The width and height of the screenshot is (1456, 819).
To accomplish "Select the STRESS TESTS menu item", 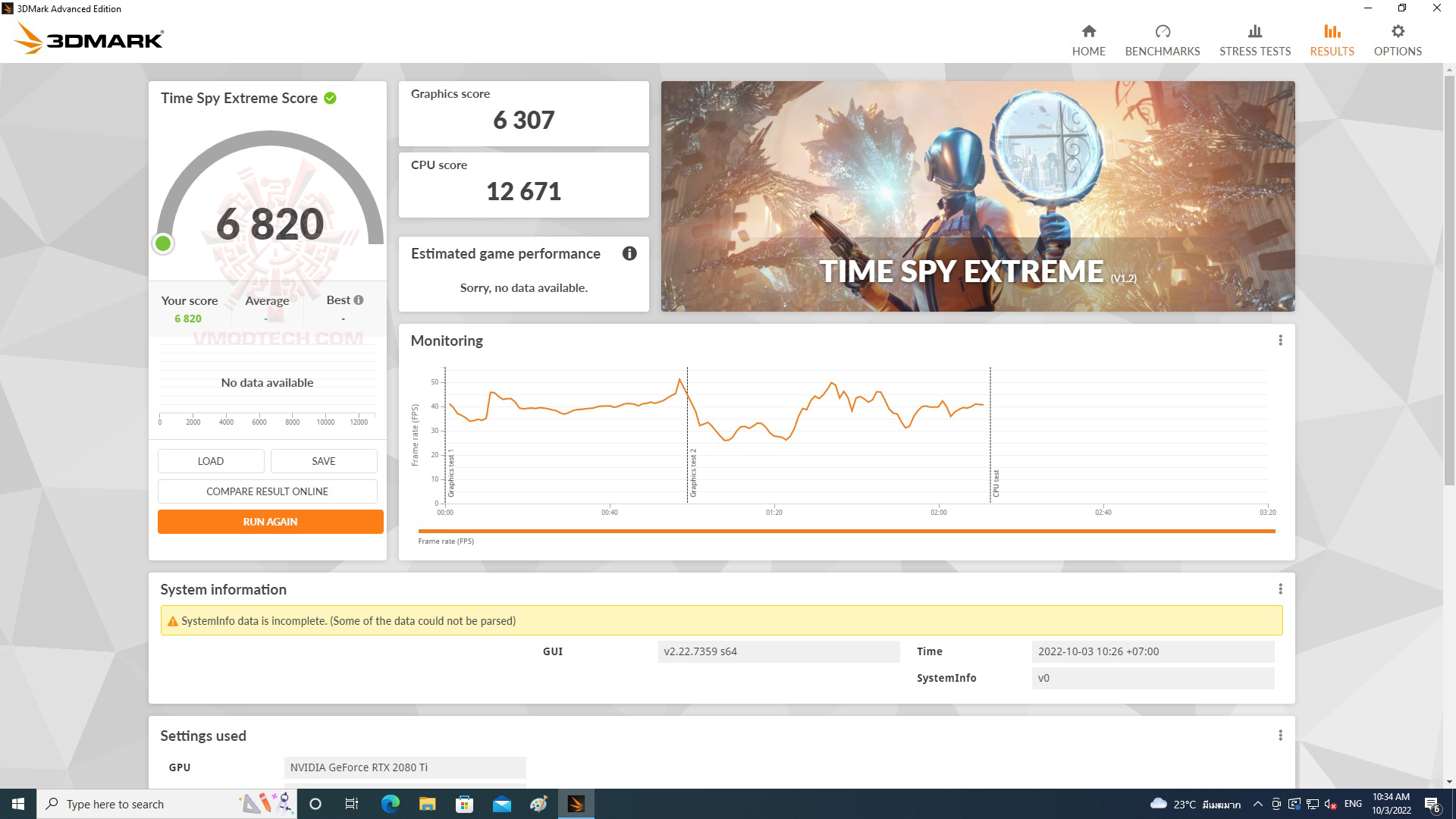I will [1256, 40].
